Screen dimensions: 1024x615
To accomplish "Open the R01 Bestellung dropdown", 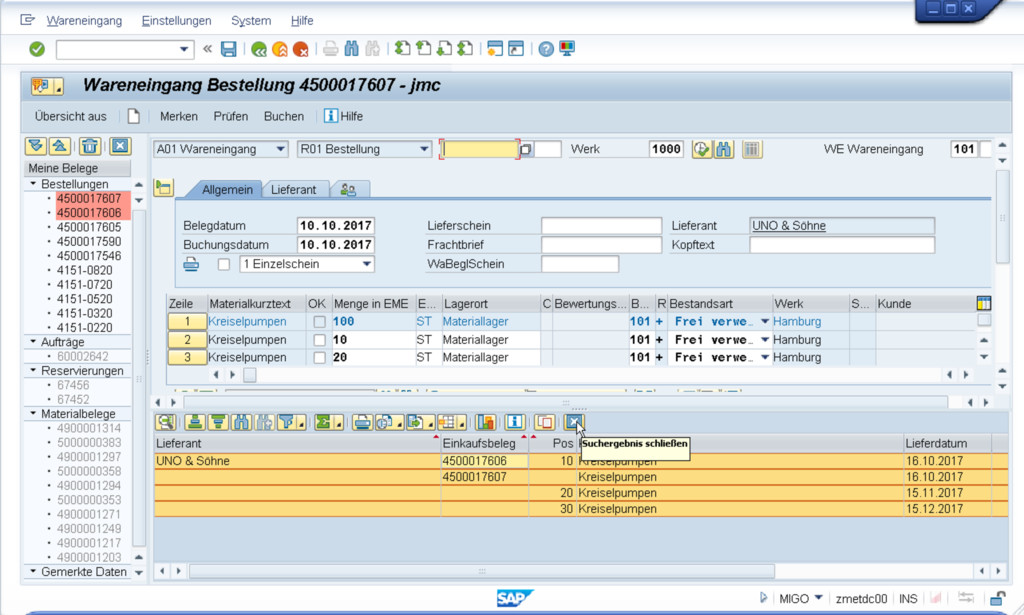I will pos(424,149).
